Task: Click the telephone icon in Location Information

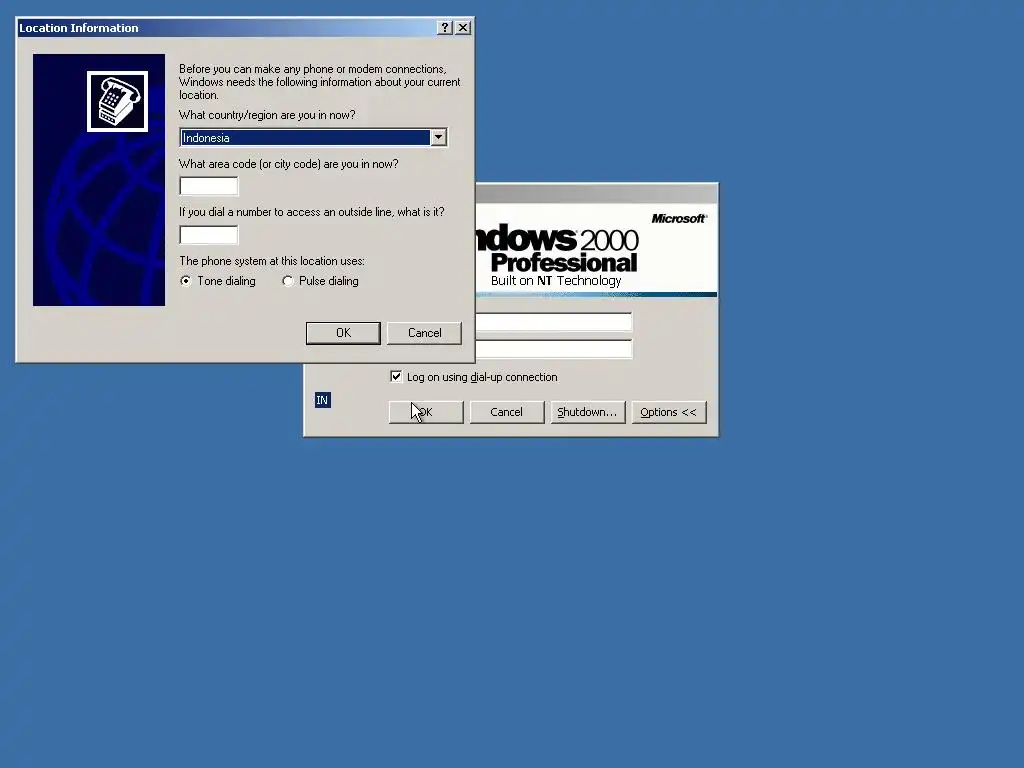Action: [118, 101]
